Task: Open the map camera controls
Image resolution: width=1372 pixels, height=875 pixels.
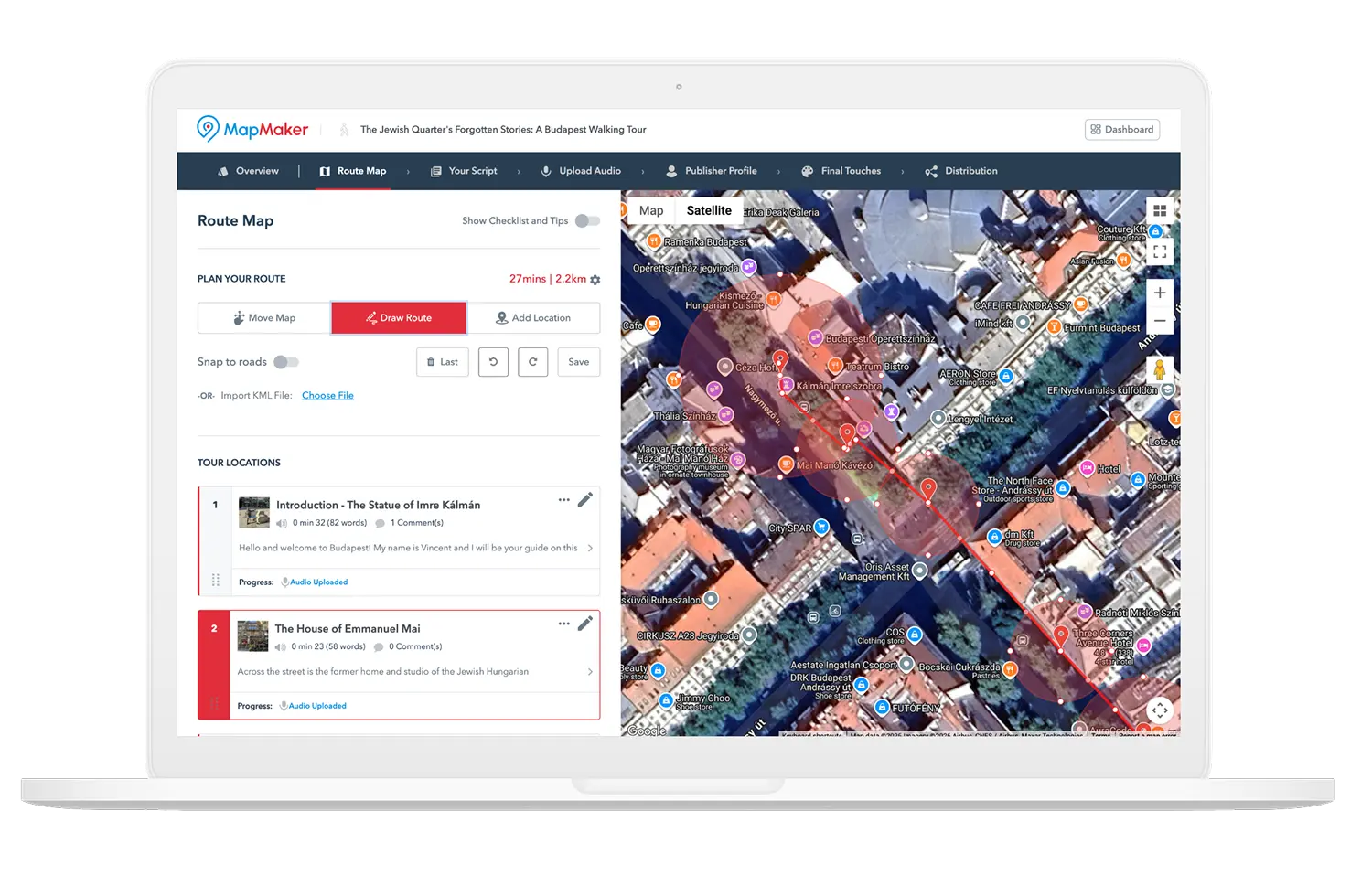Action: (x=1160, y=710)
